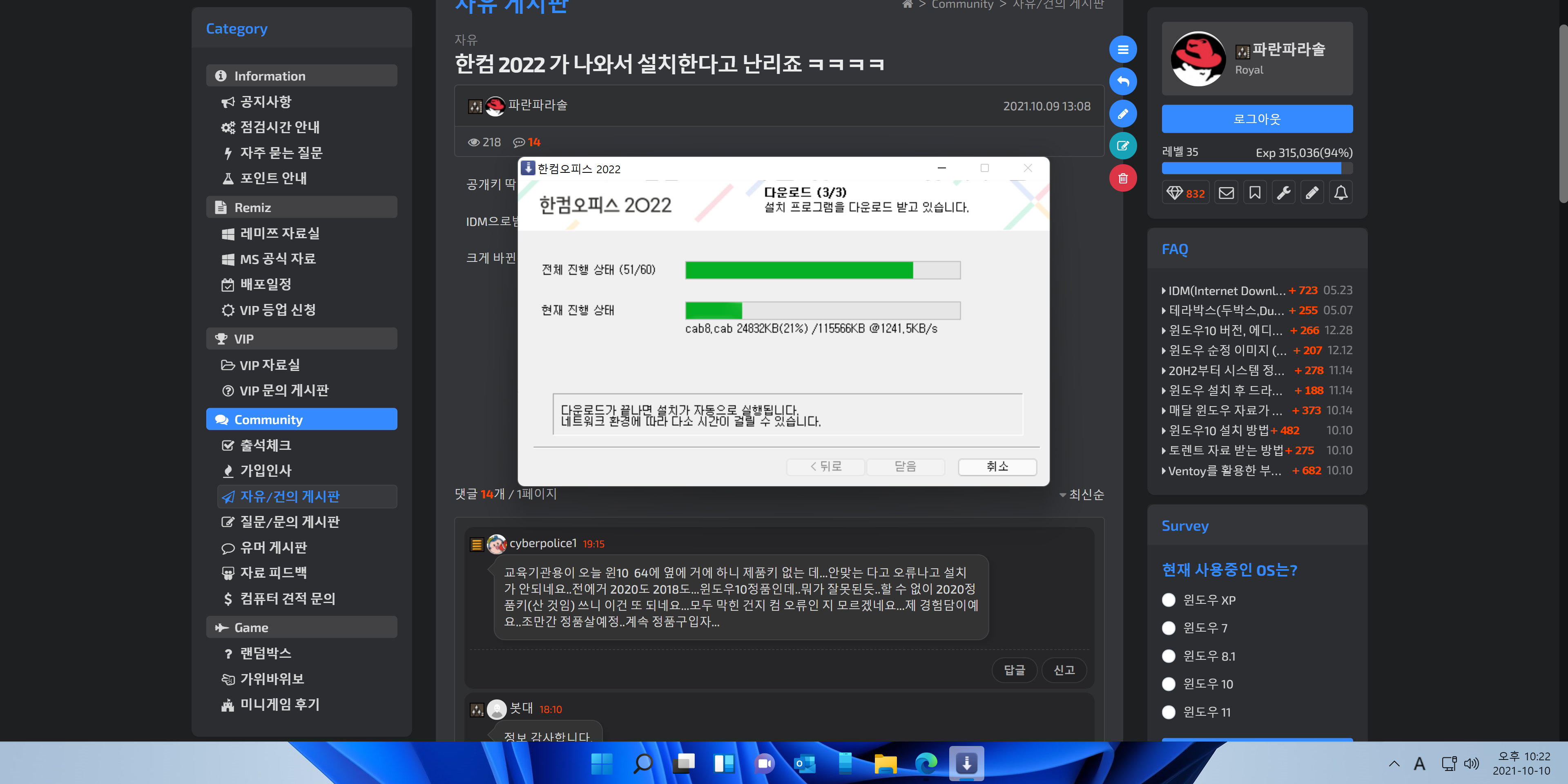Expand the 윈도우10 설치 방법 FAQ item
Screen dimensions: 1568x784
(1215, 430)
